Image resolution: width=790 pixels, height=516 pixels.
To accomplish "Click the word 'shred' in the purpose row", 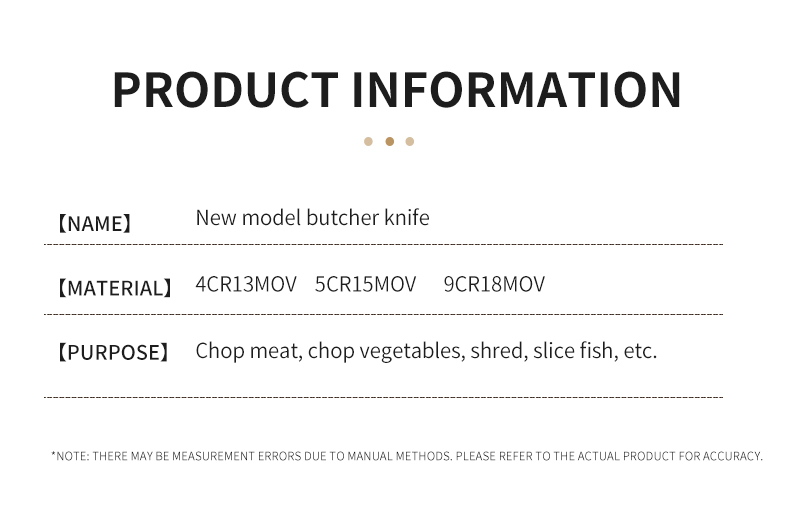I will coord(498,351).
